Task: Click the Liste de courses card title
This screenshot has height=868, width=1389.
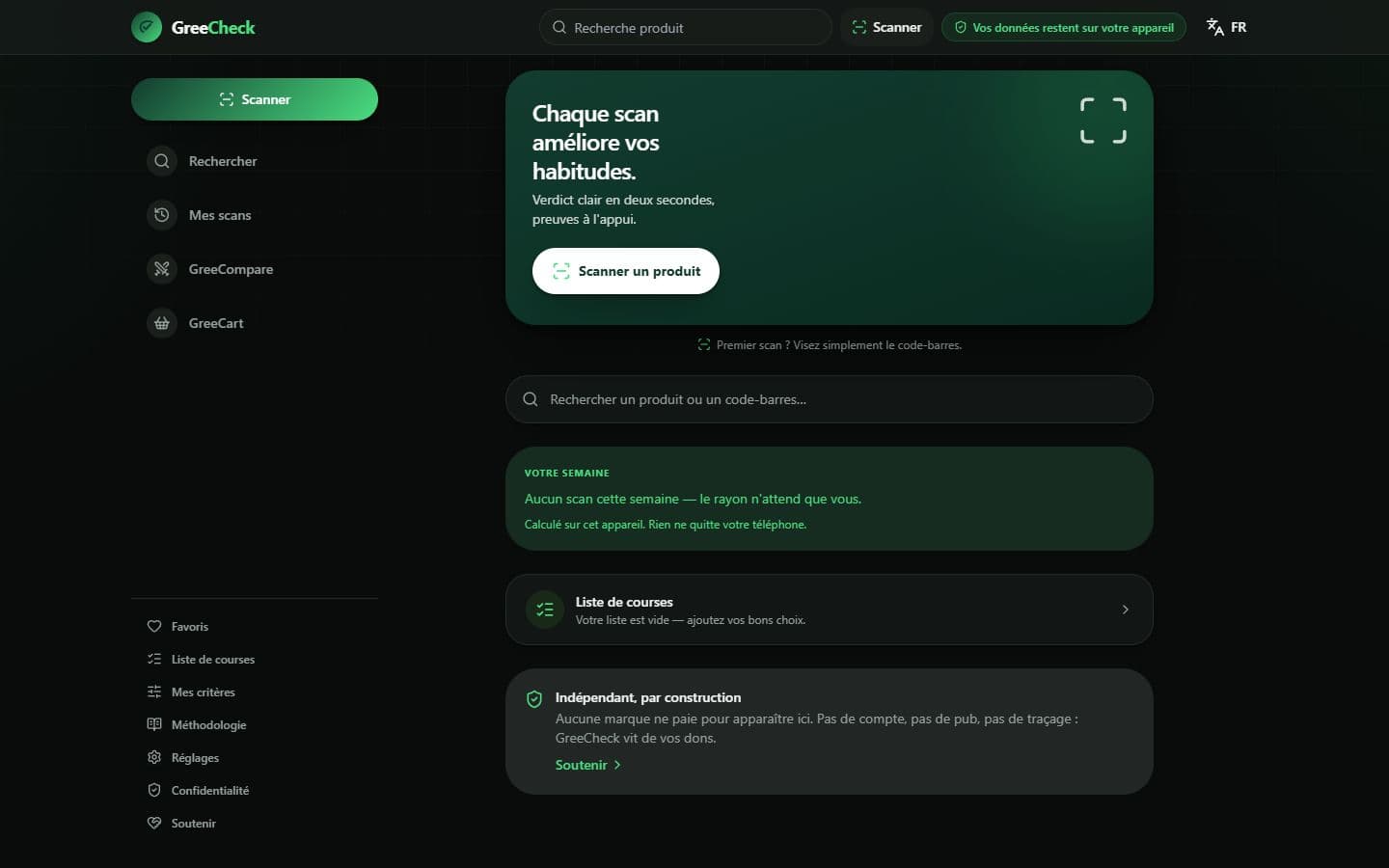Action: click(x=624, y=602)
